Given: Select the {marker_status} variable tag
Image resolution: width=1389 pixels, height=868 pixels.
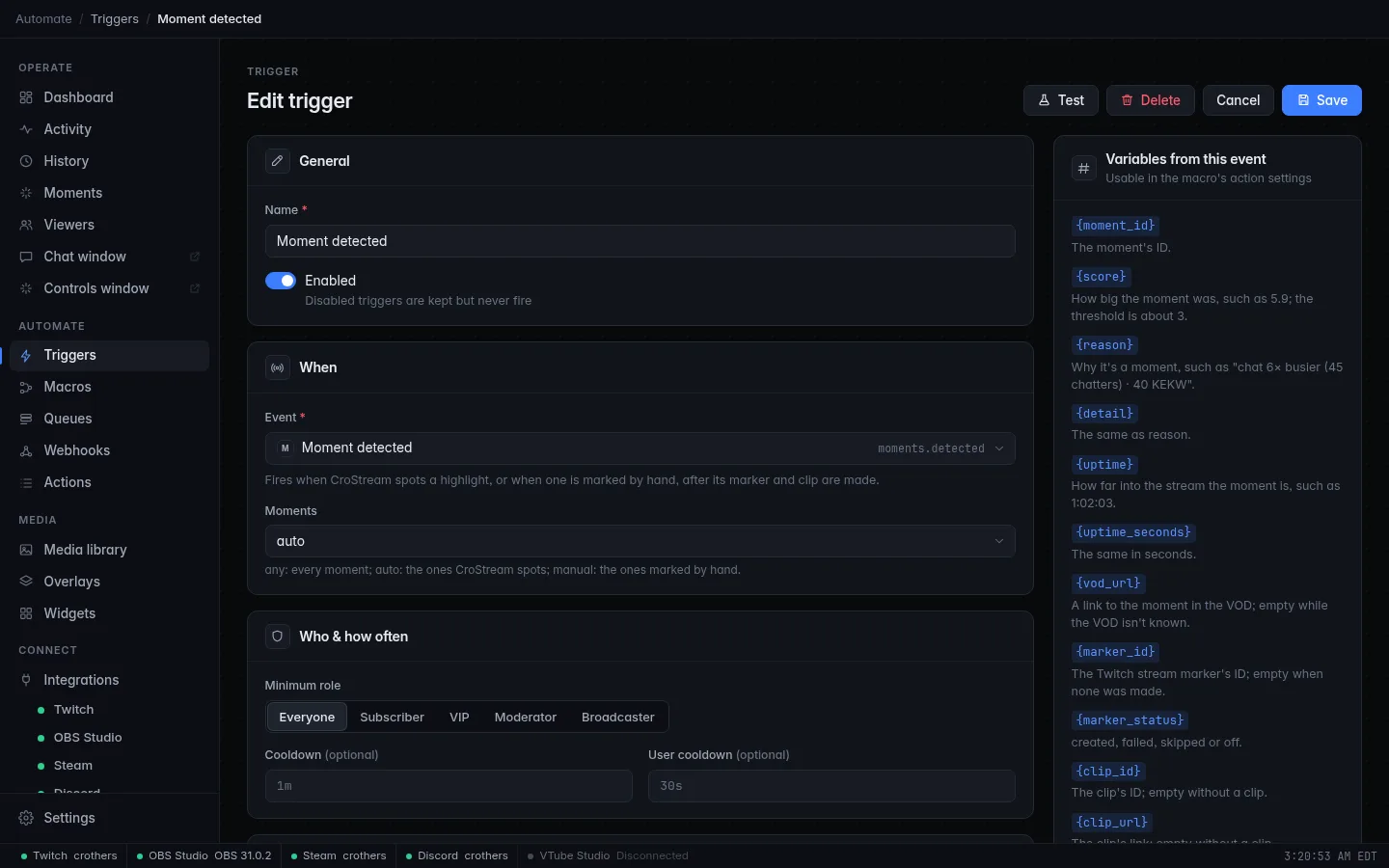Looking at the screenshot, I should coord(1130,720).
